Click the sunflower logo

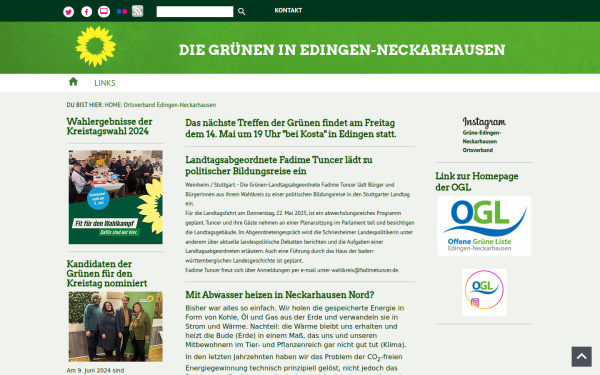[96, 47]
